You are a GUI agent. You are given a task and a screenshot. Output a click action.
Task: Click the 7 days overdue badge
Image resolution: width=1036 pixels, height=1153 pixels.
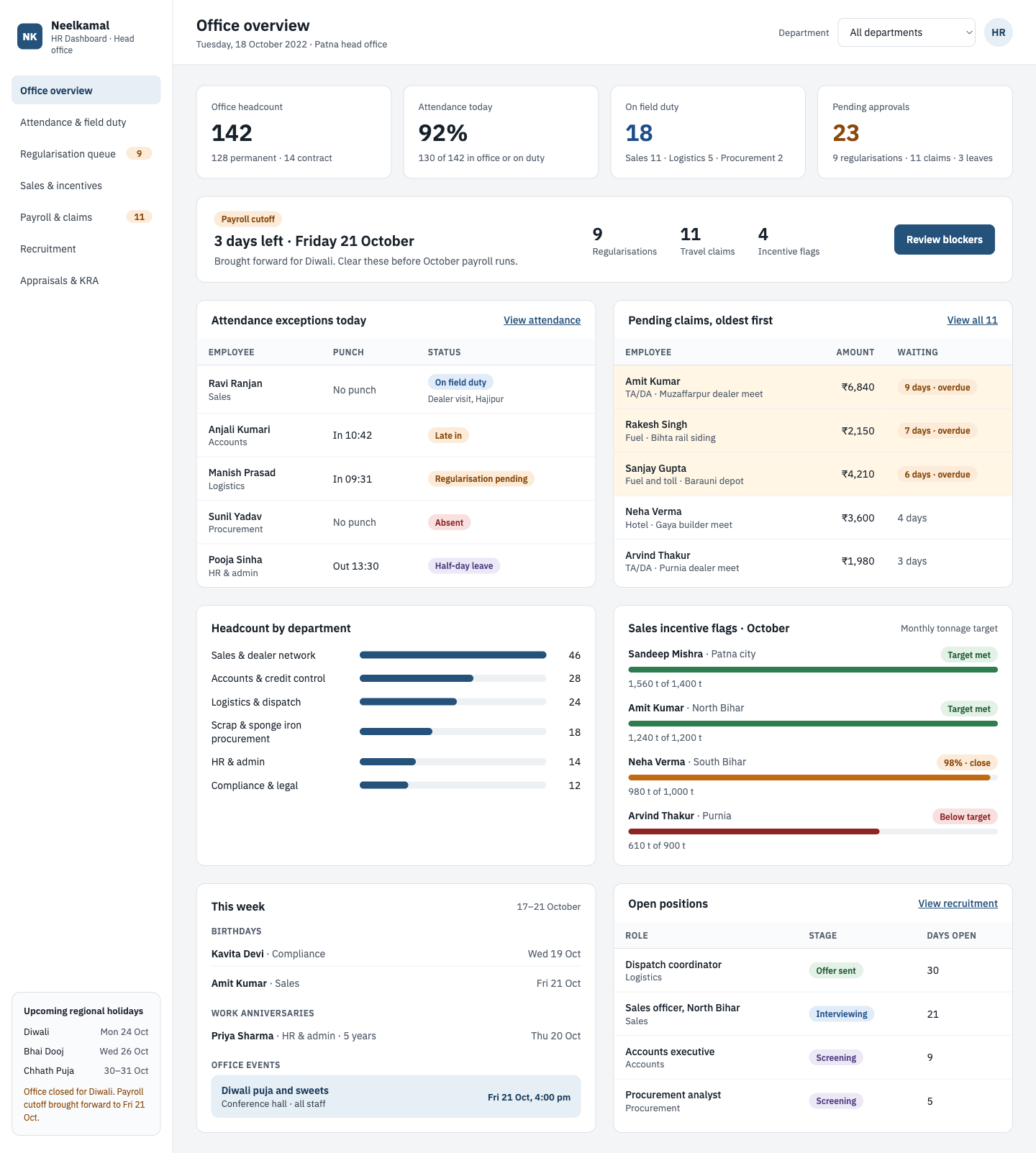(937, 431)
